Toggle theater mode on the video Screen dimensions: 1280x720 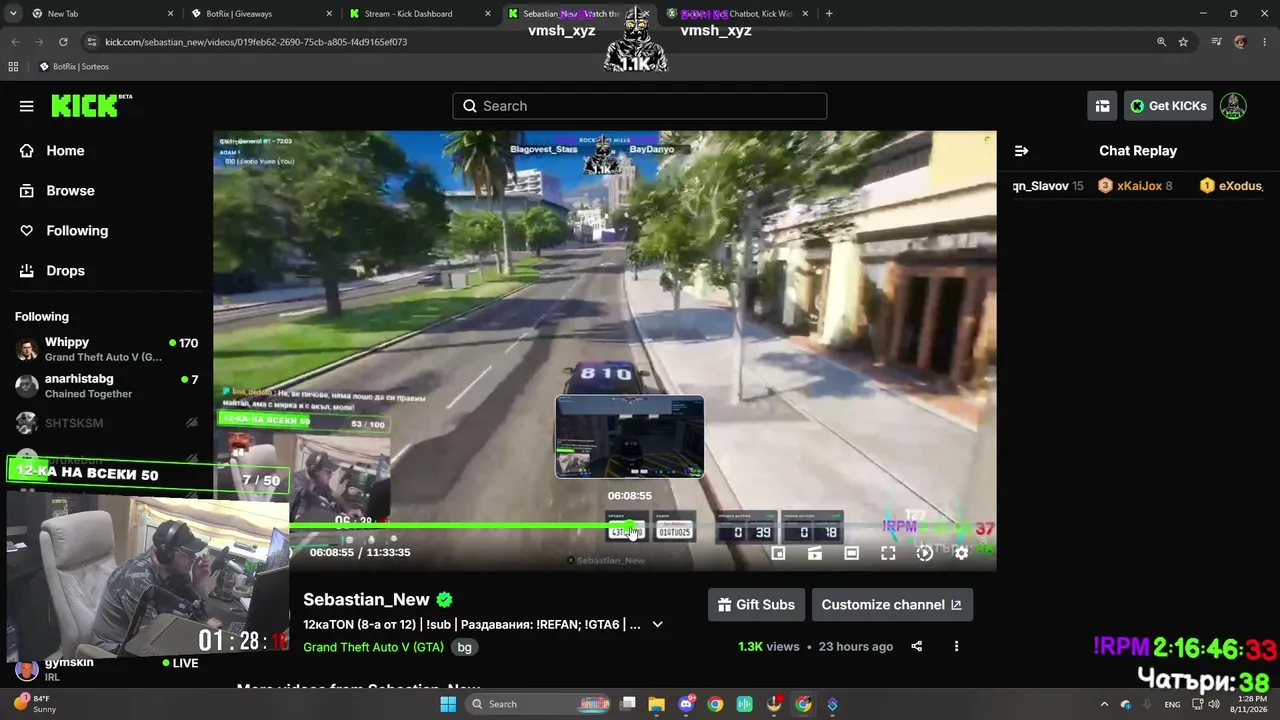point(852,553)
